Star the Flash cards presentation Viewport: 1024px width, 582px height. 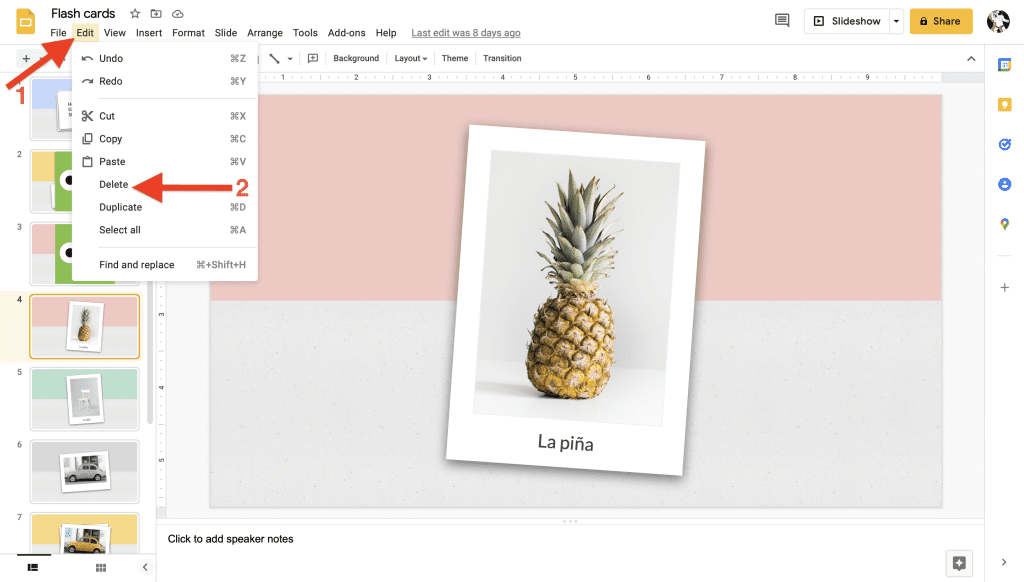click(135, 14)
